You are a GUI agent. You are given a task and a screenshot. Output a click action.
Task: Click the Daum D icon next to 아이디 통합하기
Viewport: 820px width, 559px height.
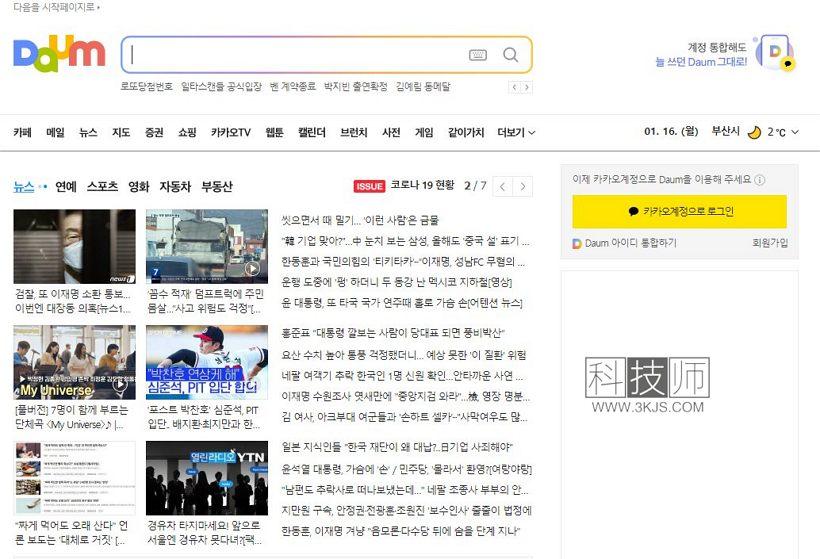coord(577,243)
